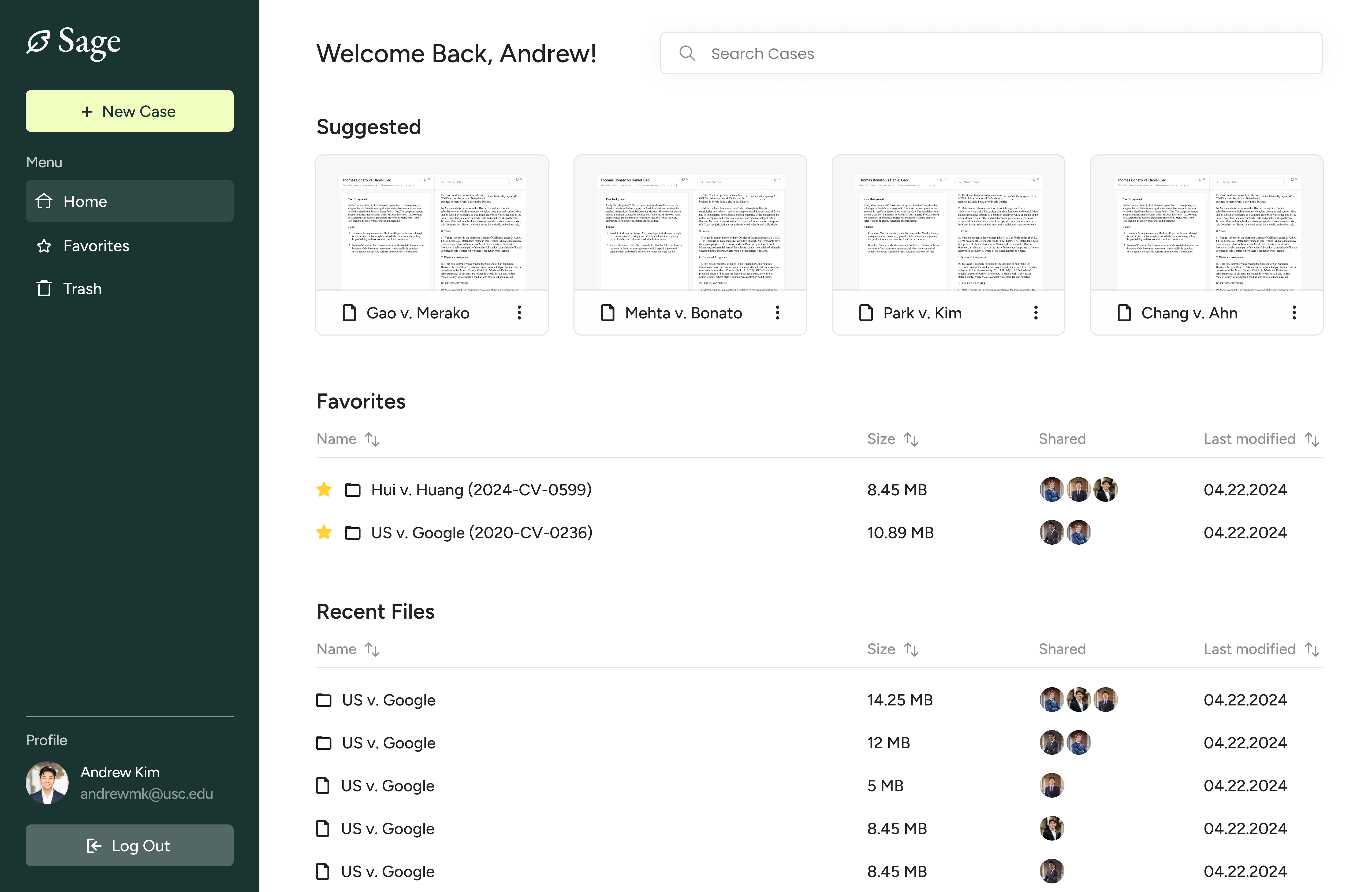
Task: Click the New Case button
Action: 129,111
